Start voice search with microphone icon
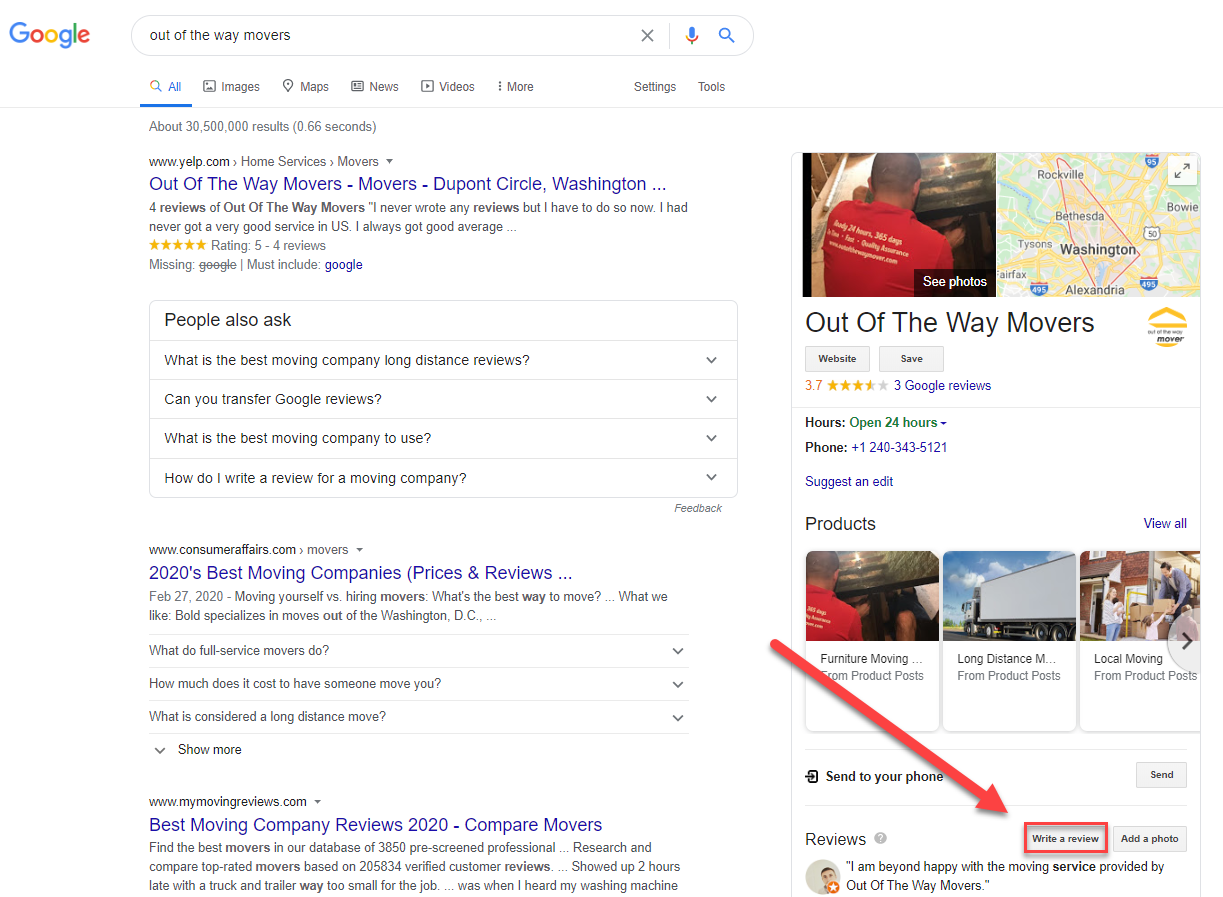 tap(691, 35)
